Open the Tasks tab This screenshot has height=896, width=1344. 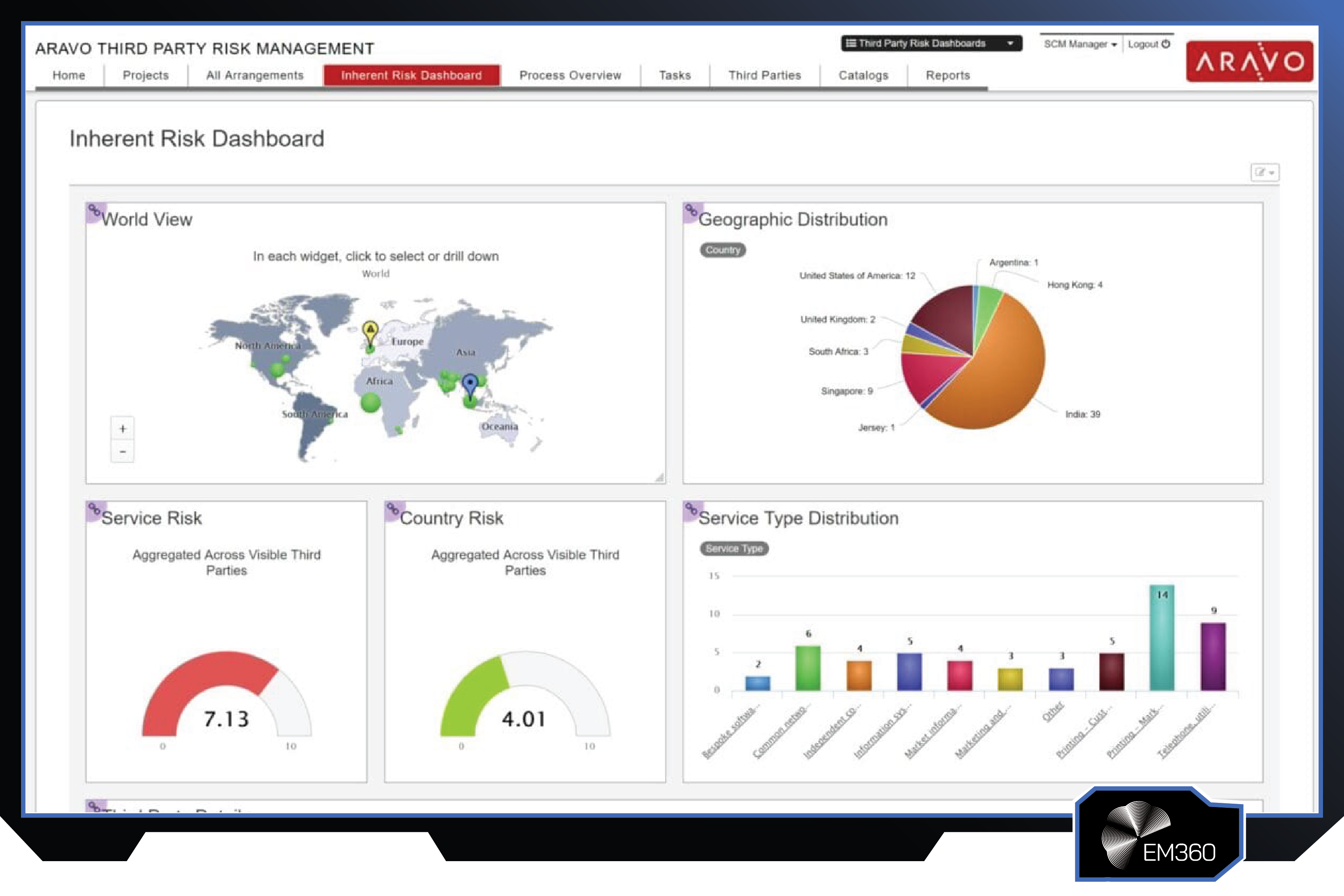pos(675,76)
